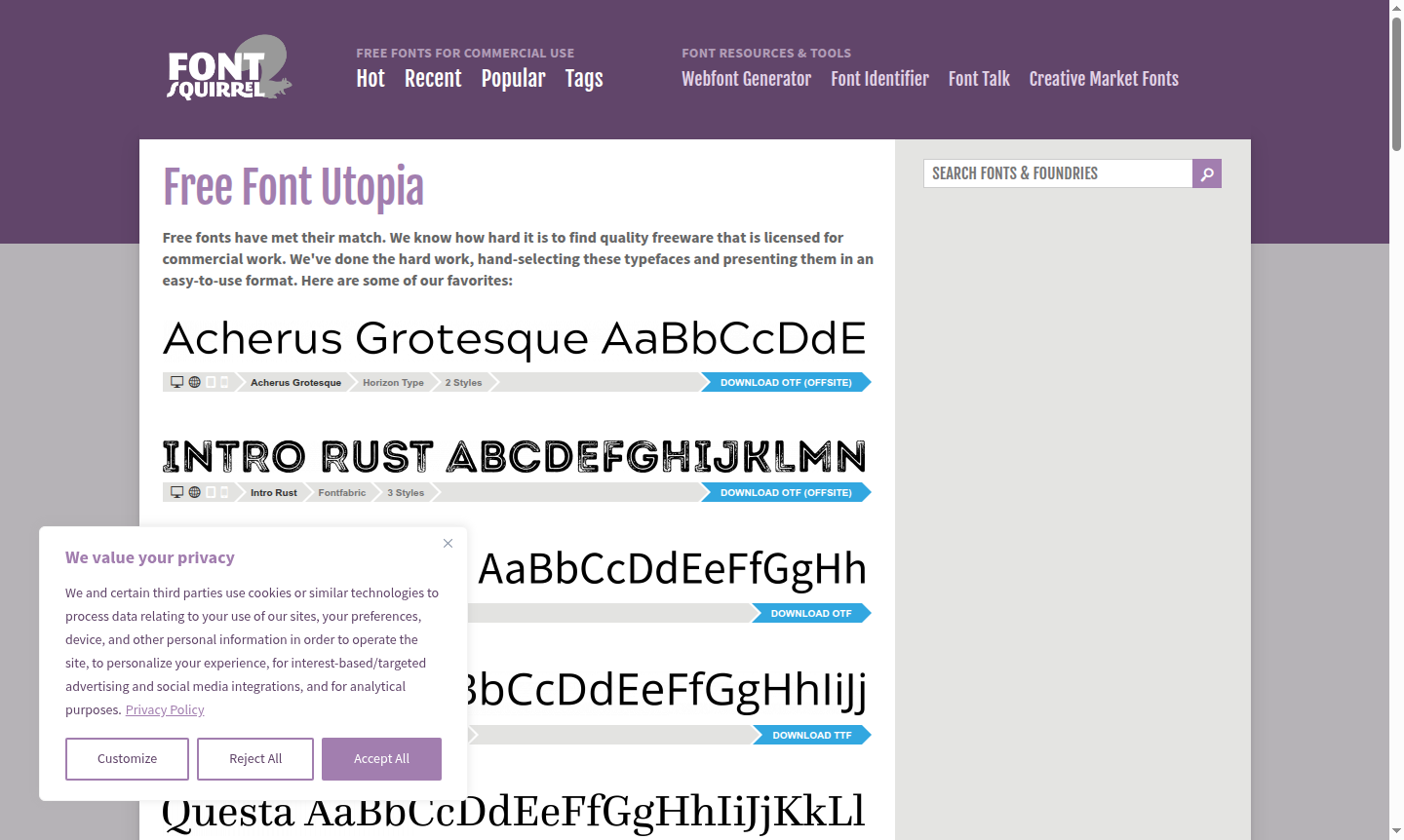Screen dimensions: 1404x840
Task: Click the desktop monitor icon for Acherus Grotesque
Action: point(176,381)
